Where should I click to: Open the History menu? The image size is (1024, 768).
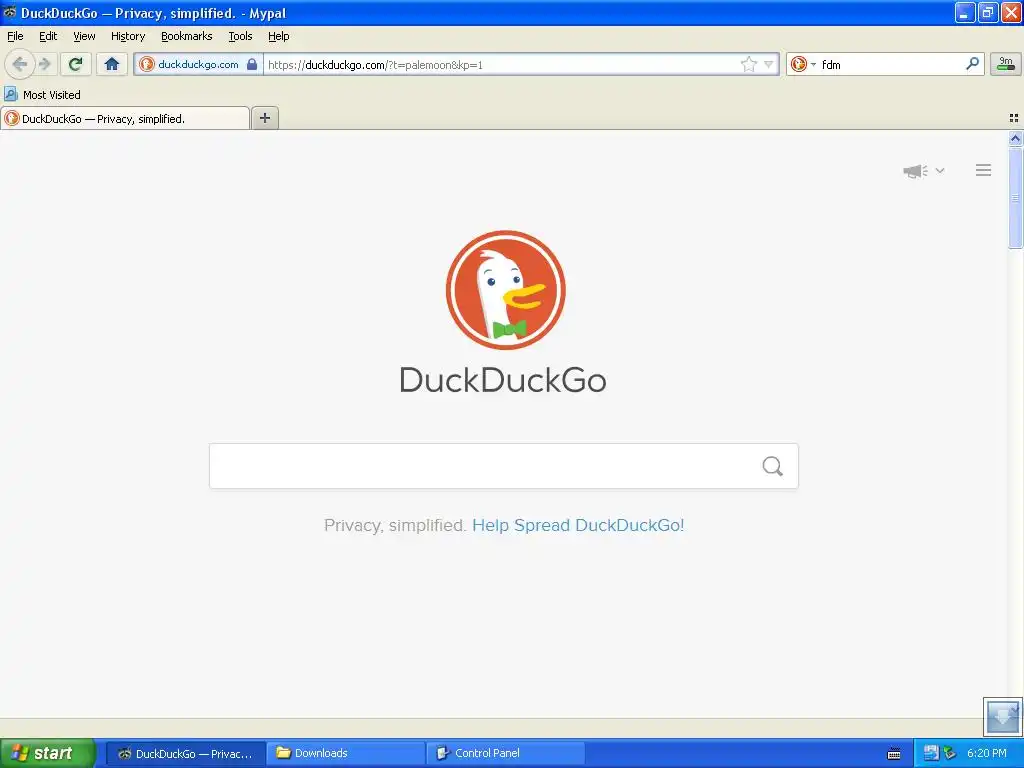point(128,36)
